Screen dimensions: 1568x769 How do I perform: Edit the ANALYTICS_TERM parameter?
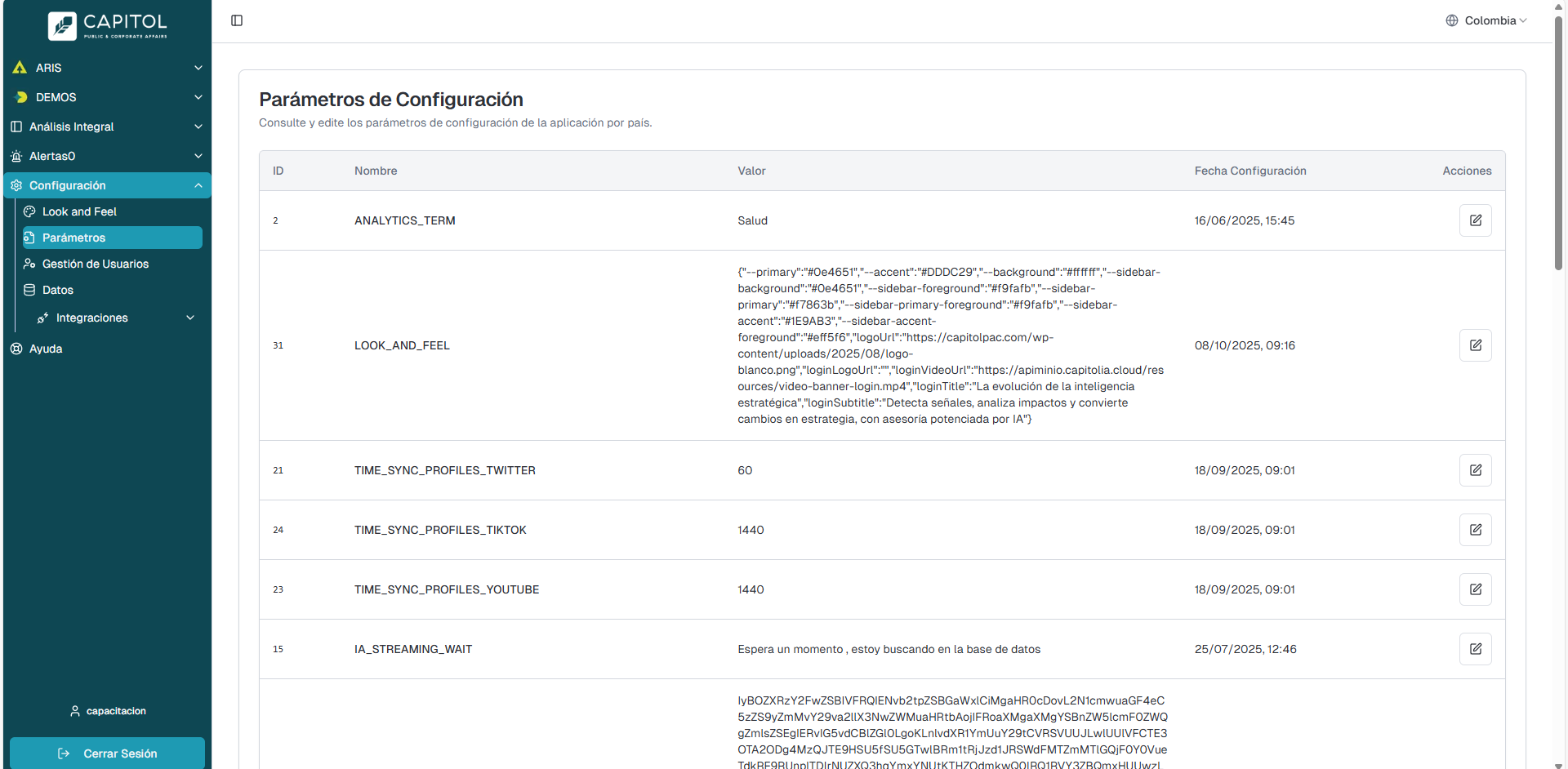1475,220
